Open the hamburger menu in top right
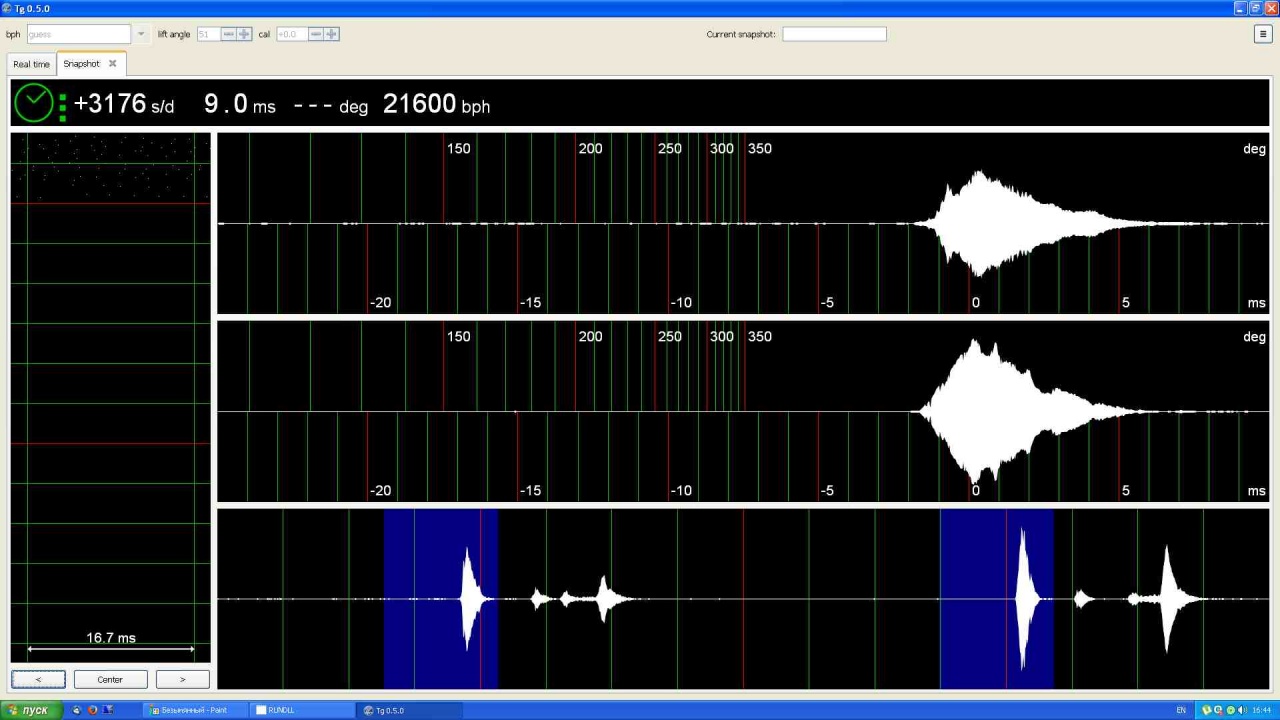Screen dimensions: 1280x720 (x=1262, y=34)
